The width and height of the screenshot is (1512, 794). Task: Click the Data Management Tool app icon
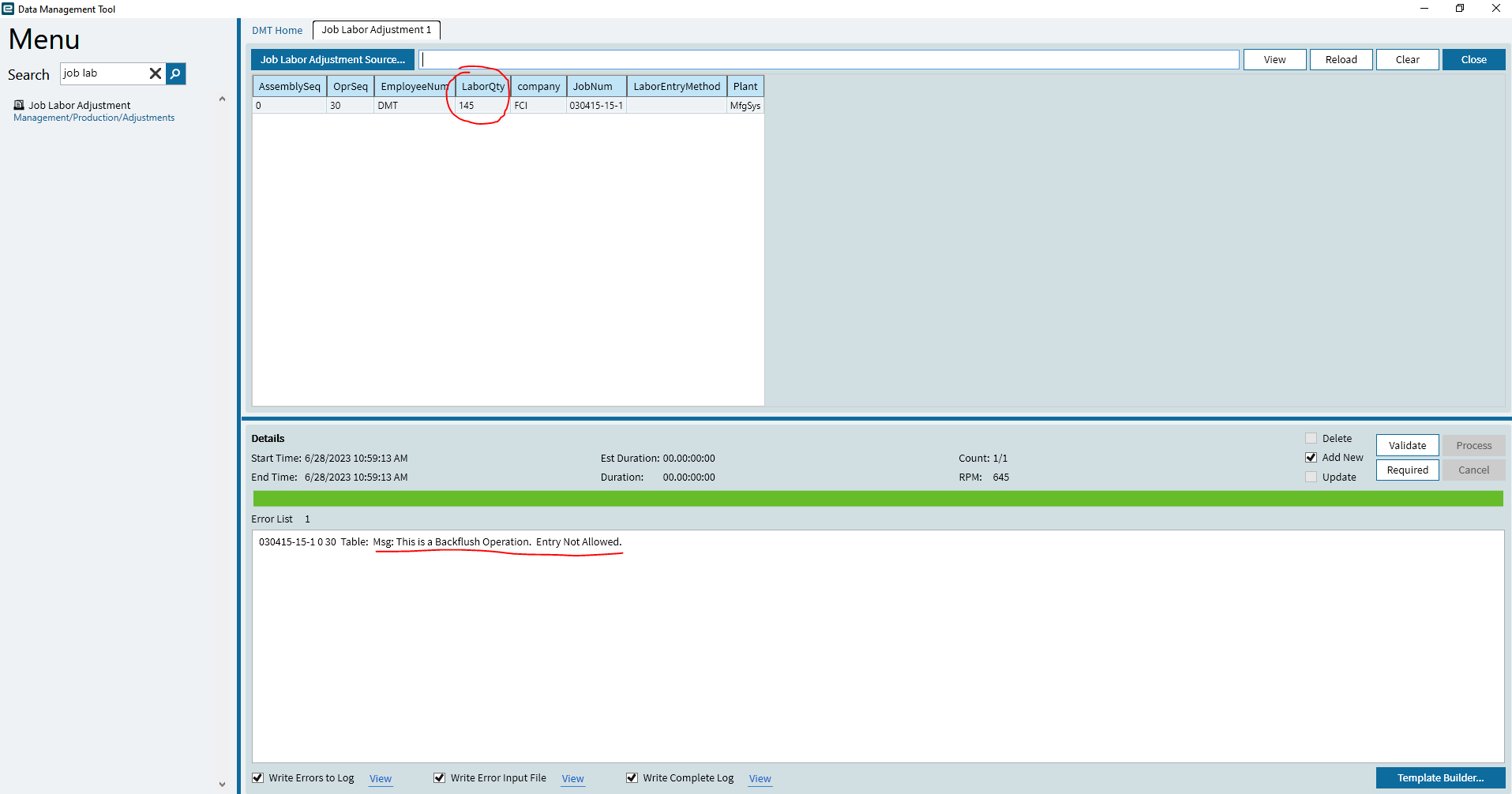(8, 9)
